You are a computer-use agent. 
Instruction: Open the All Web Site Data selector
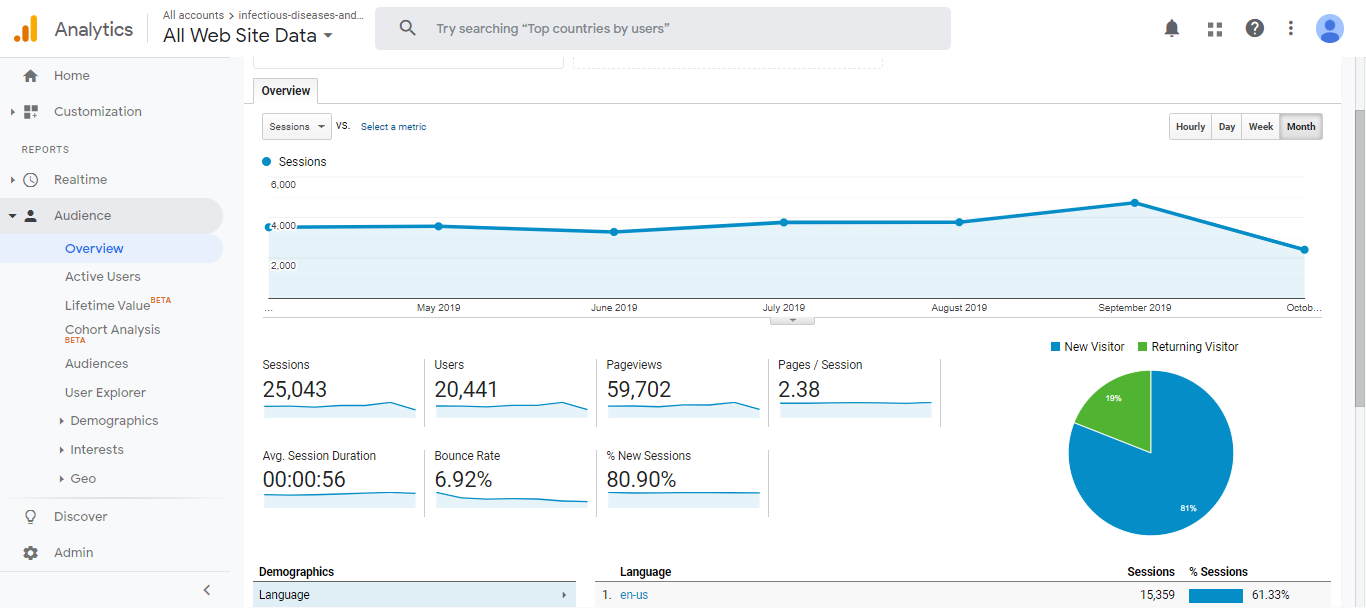248,36
